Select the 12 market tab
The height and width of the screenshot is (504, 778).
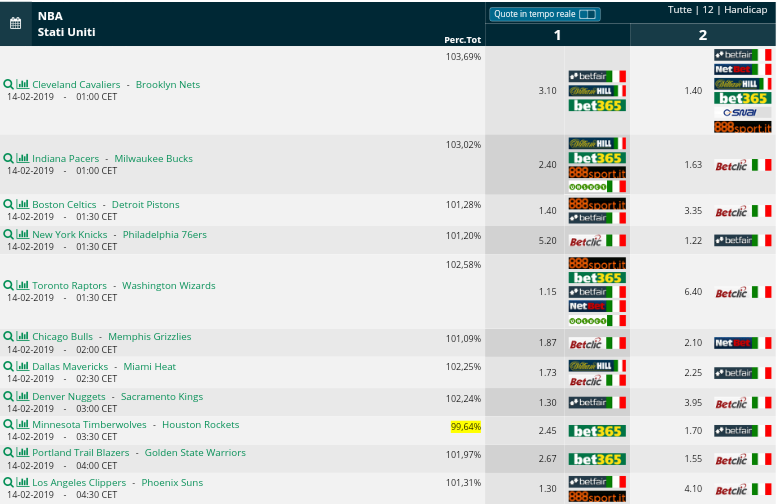click(708, 9)
